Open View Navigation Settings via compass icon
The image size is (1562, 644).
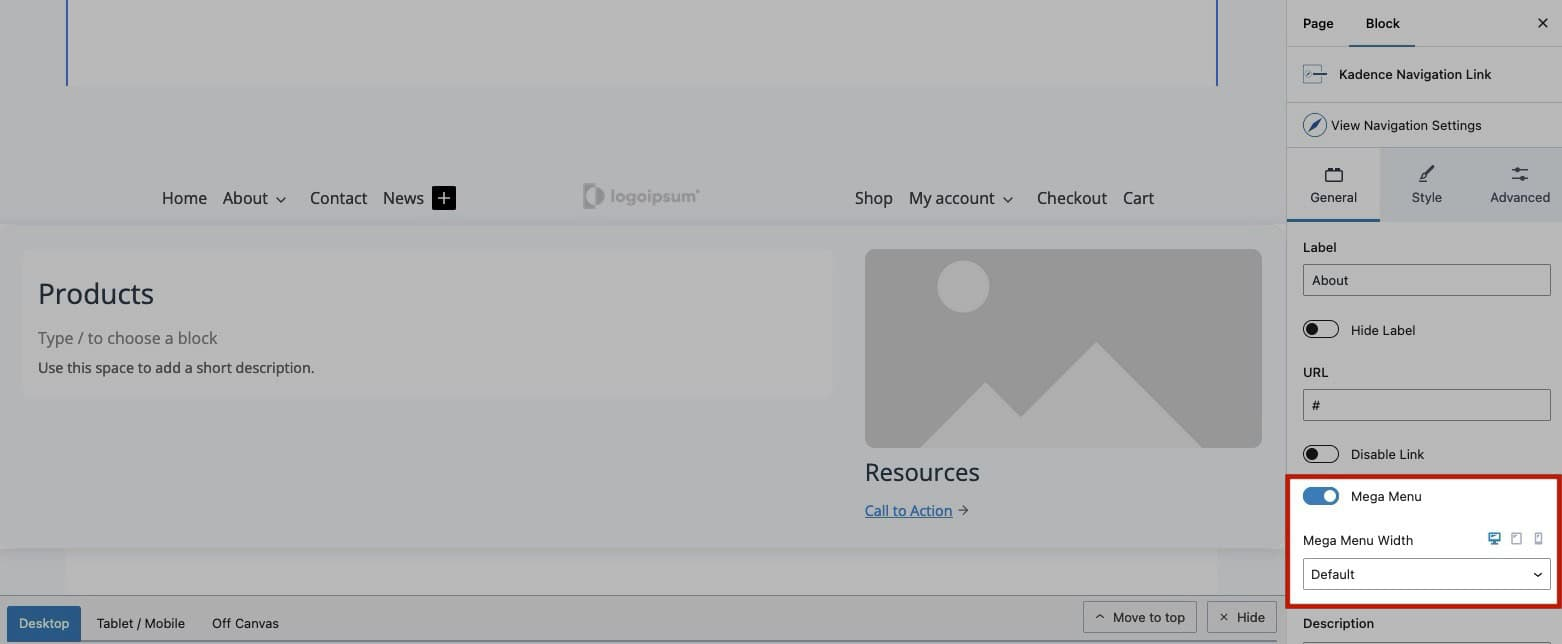pyautogui.click(x=1314, y=124)
